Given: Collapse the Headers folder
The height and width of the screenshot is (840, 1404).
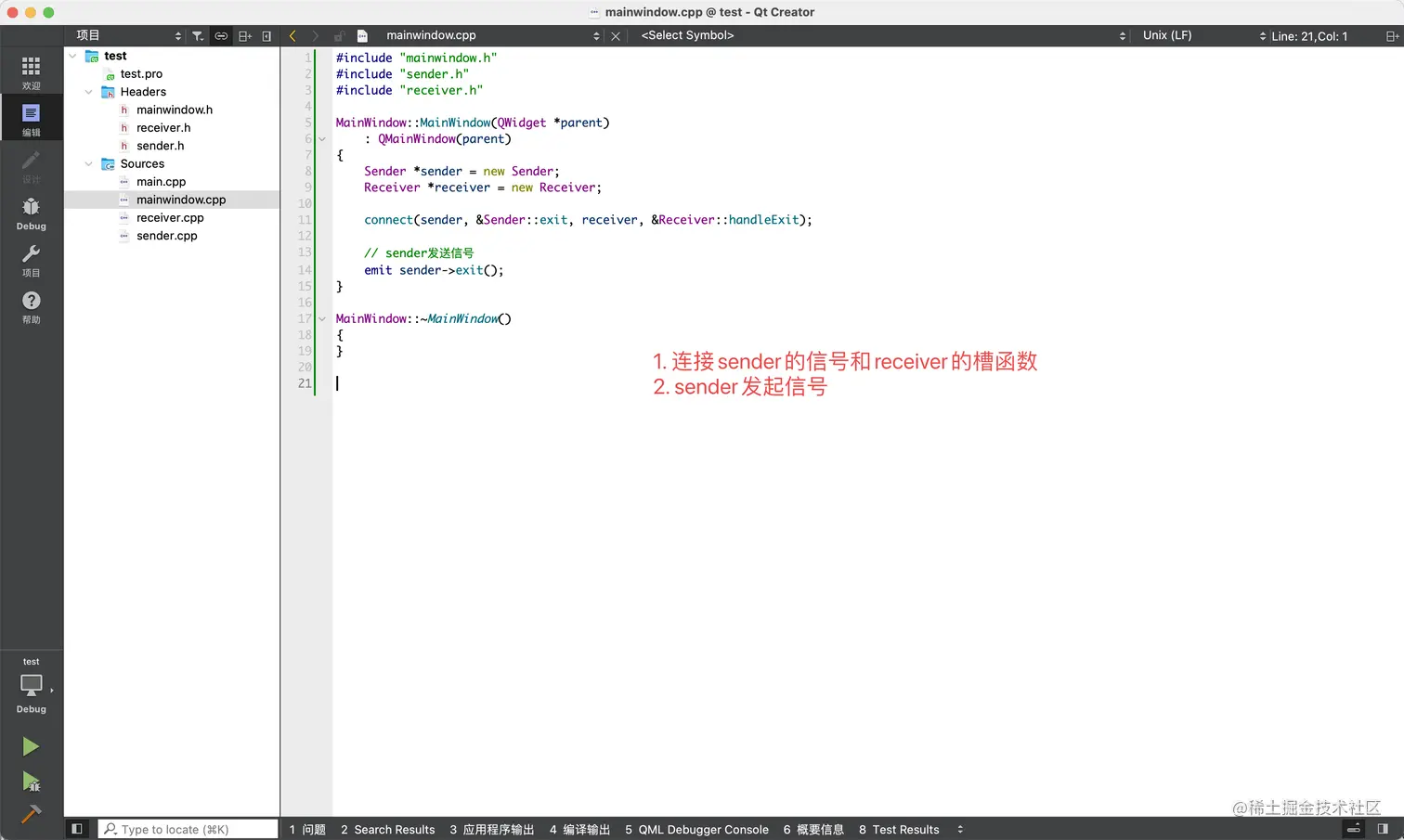Looking at the screenshot, I should 89,92.
